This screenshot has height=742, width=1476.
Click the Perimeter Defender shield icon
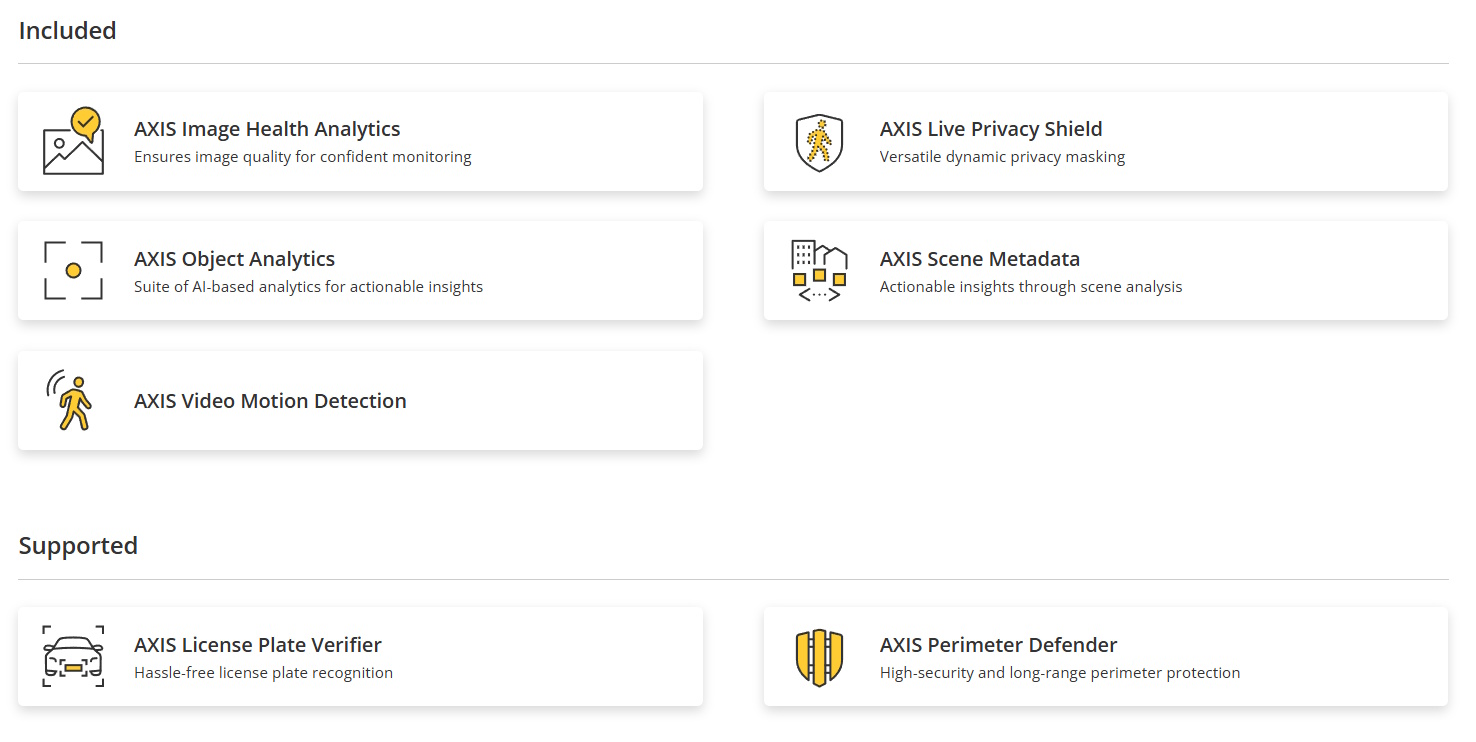[x=819, y=657]
